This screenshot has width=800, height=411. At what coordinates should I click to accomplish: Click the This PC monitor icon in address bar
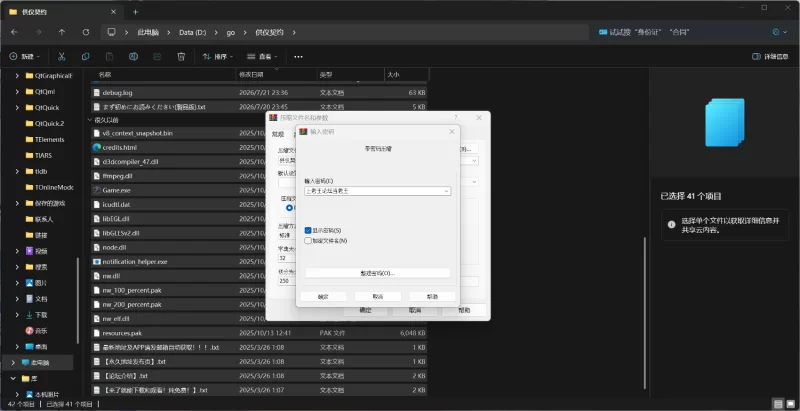click(111, 32)
